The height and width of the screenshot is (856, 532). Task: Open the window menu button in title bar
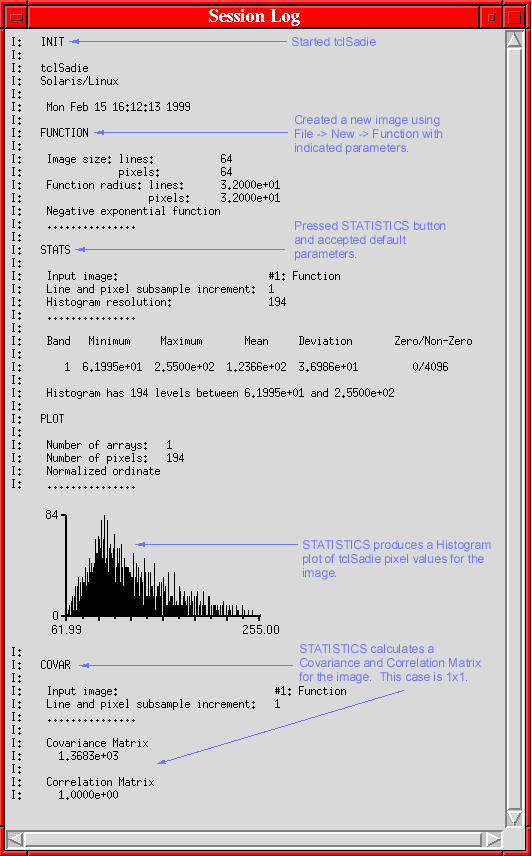16,17
